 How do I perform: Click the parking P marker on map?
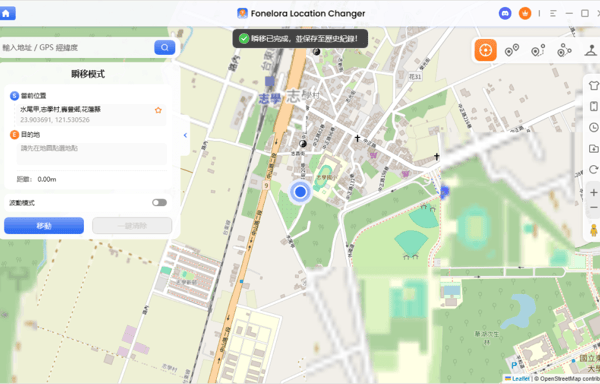[514, 366]
